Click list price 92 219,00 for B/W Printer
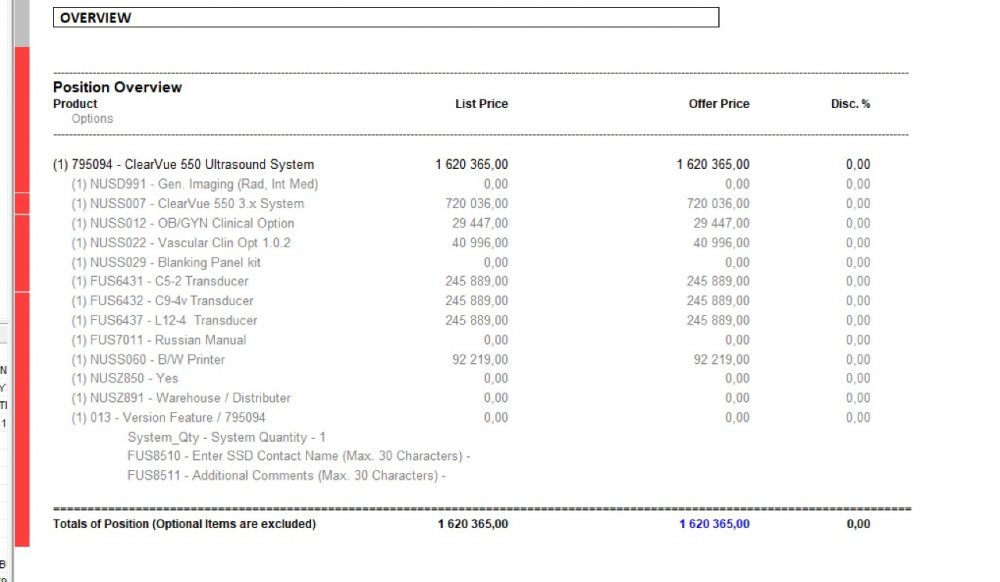1000x582 pixels. click(x=480, y=360)
